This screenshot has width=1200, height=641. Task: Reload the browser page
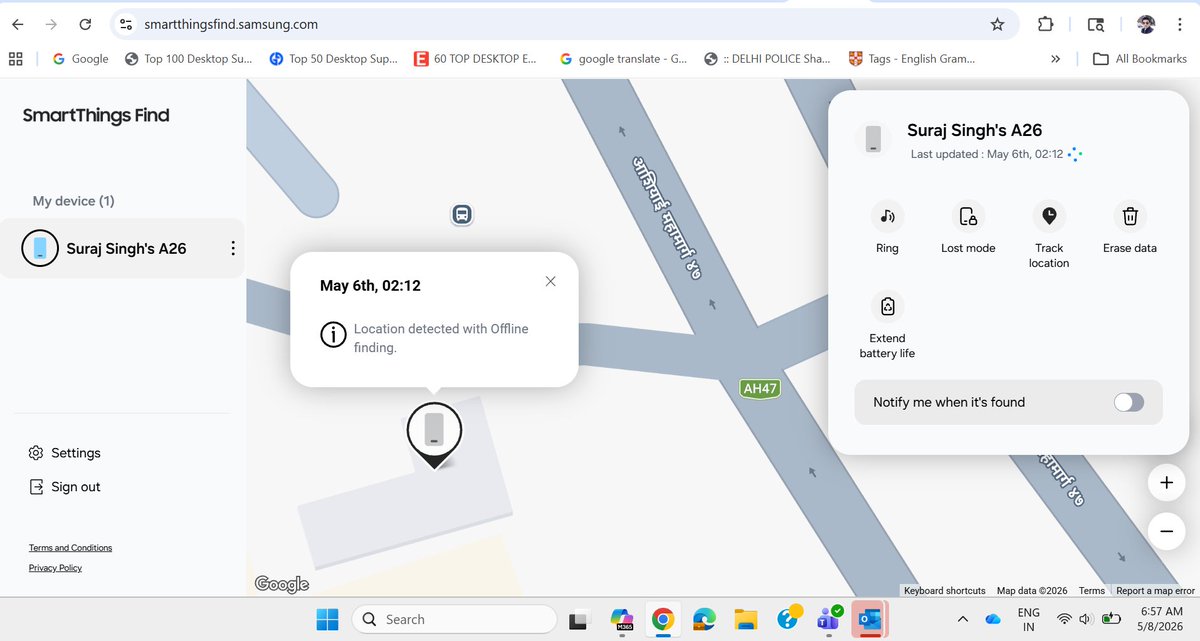(85, 24)
